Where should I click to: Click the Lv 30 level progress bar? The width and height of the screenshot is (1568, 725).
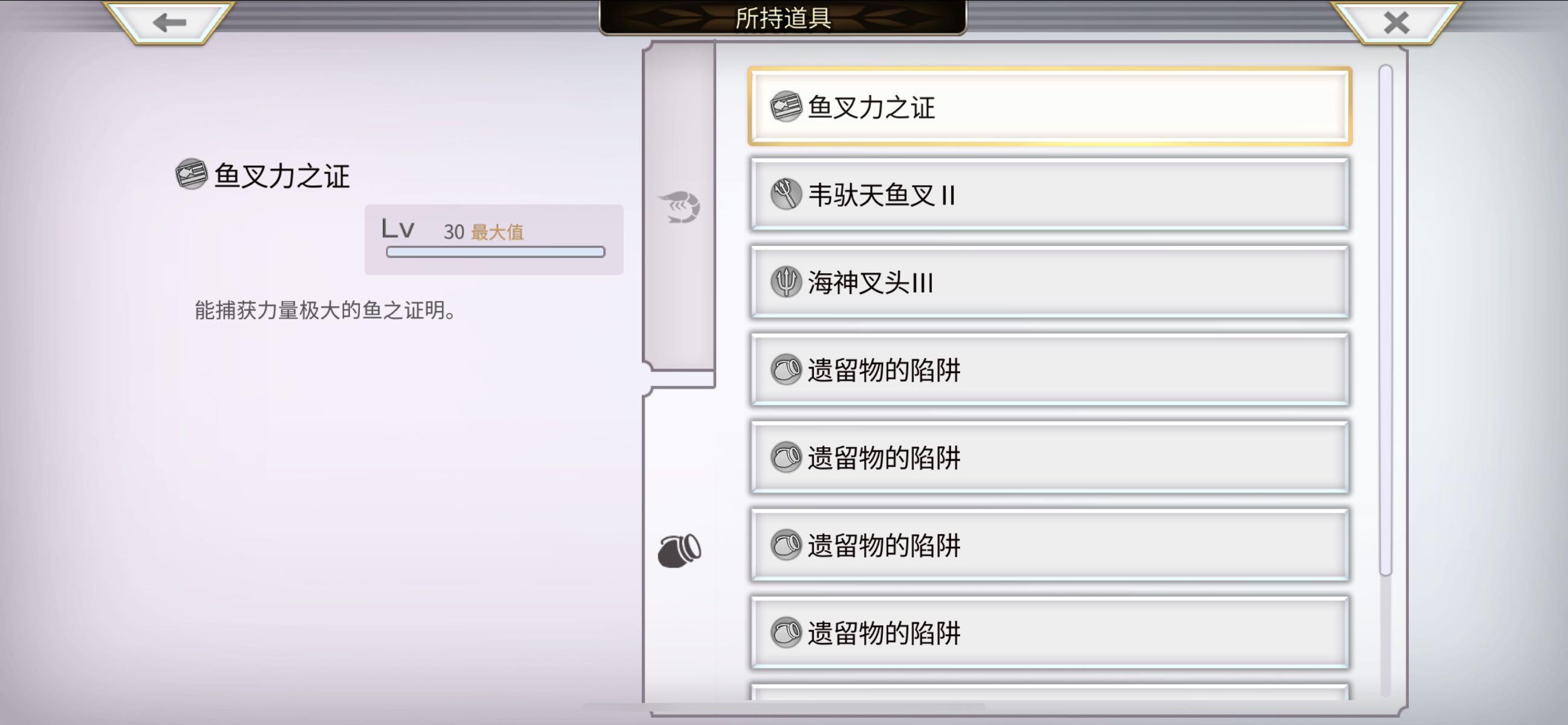tap(496, 251)
